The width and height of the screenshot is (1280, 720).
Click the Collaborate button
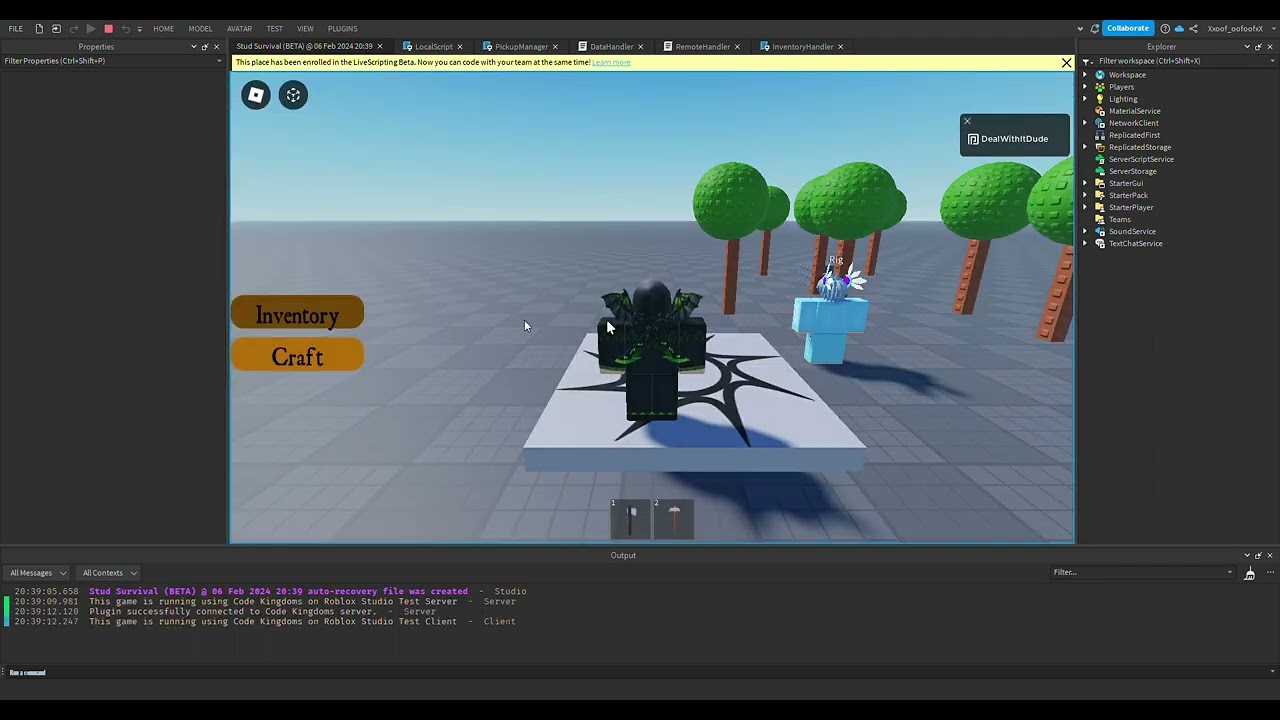pyautogui.click(x=1128, y=28)
